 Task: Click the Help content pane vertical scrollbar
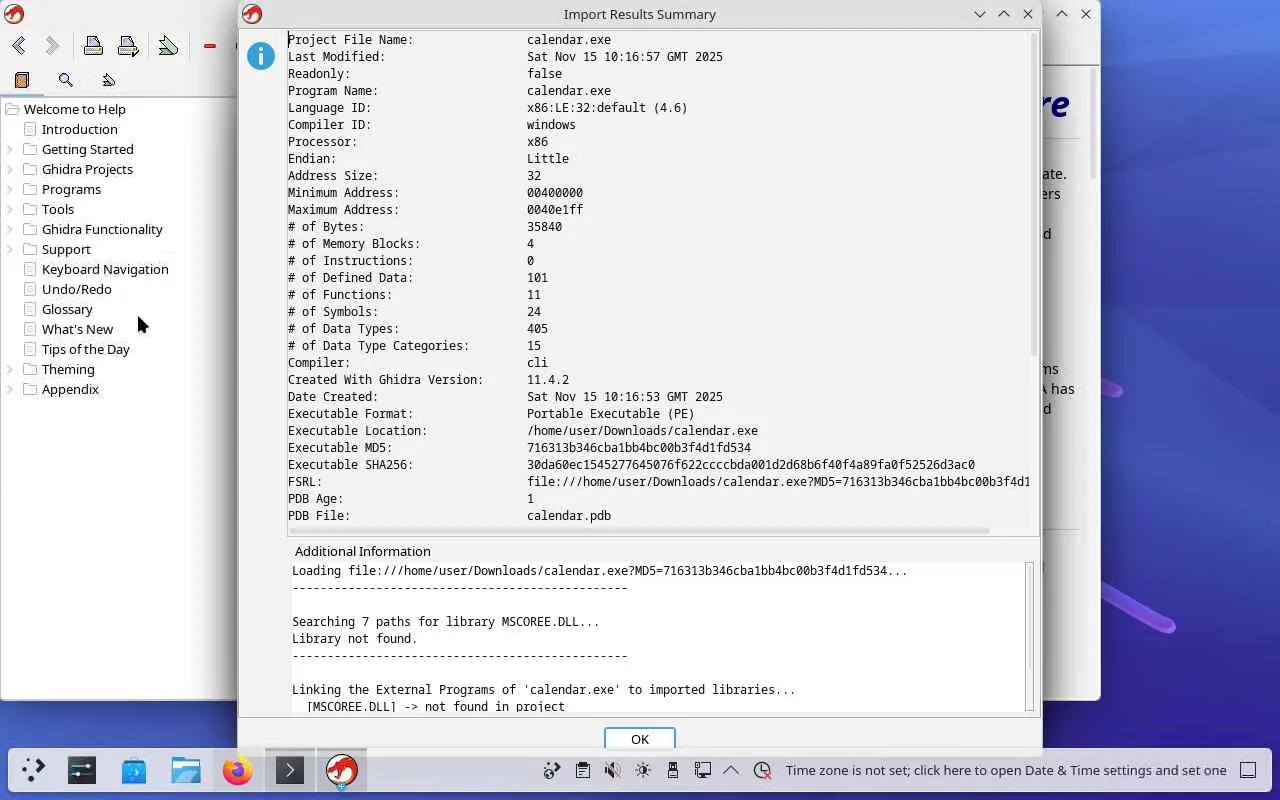tap(1093, 125)
